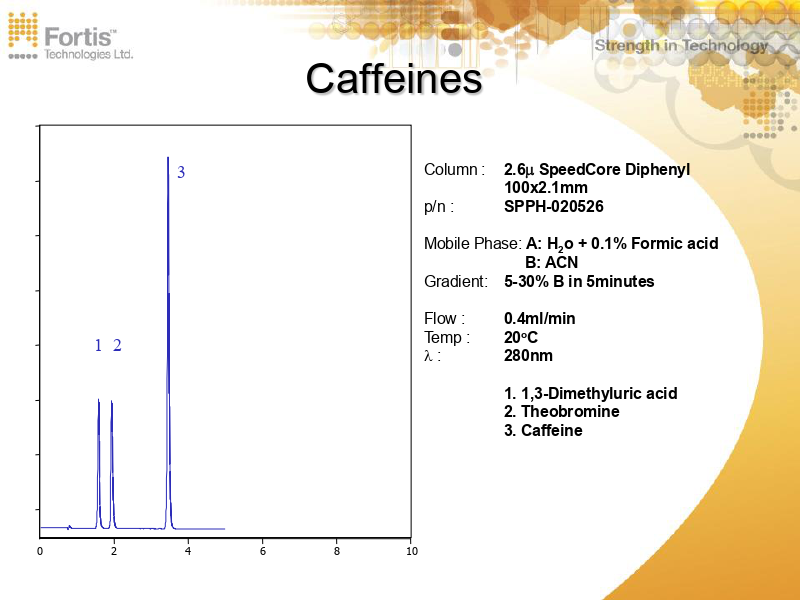Viewport: 800px width, 600px height.
Task: Select the 2.6u SpeedCore Diphenyl column text
Action: click(596, 170)
